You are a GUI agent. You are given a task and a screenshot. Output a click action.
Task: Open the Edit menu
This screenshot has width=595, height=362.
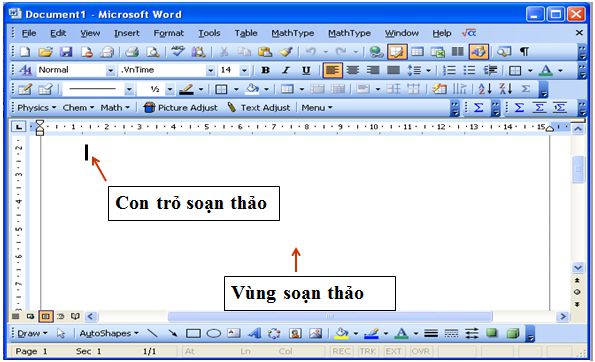coord(58,33)
